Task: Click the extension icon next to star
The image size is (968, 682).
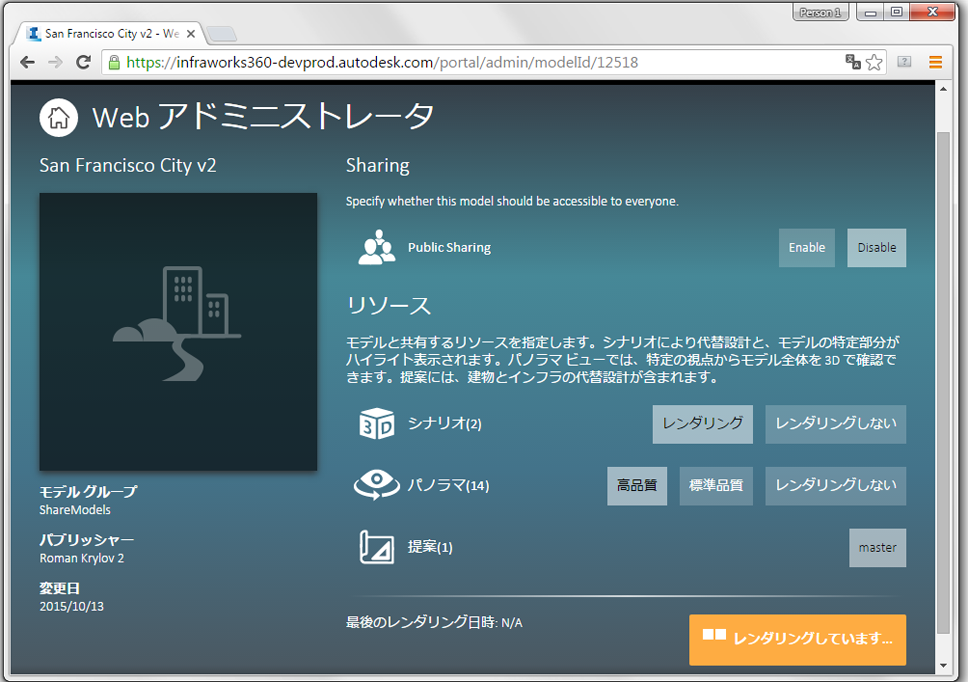Action: point(904,62)
